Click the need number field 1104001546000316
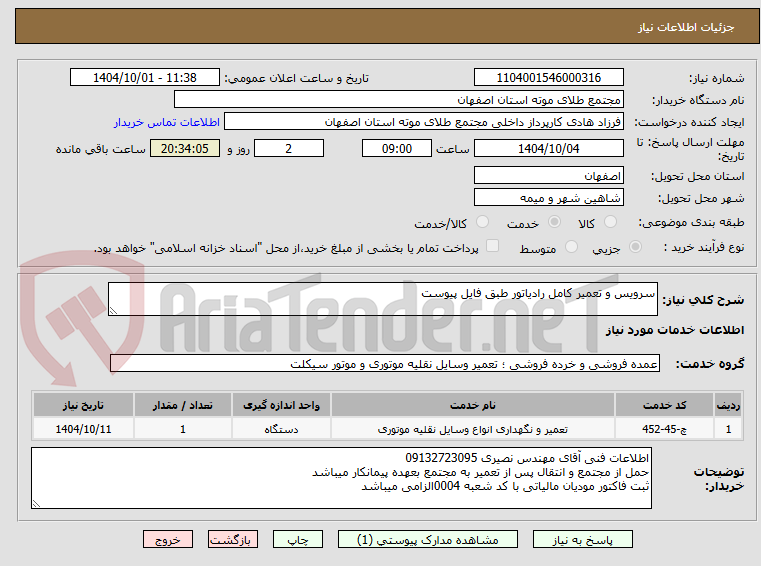The width and height of the screenshot is (761, 566). click(x=548, y=78)
